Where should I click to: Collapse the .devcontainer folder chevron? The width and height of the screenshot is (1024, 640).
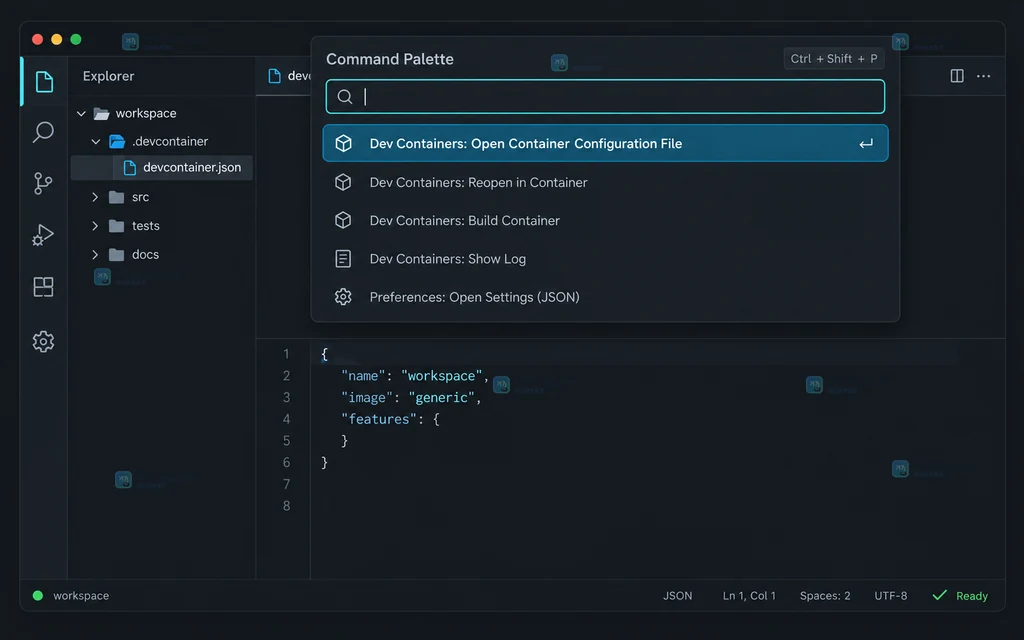coord(95,141)
